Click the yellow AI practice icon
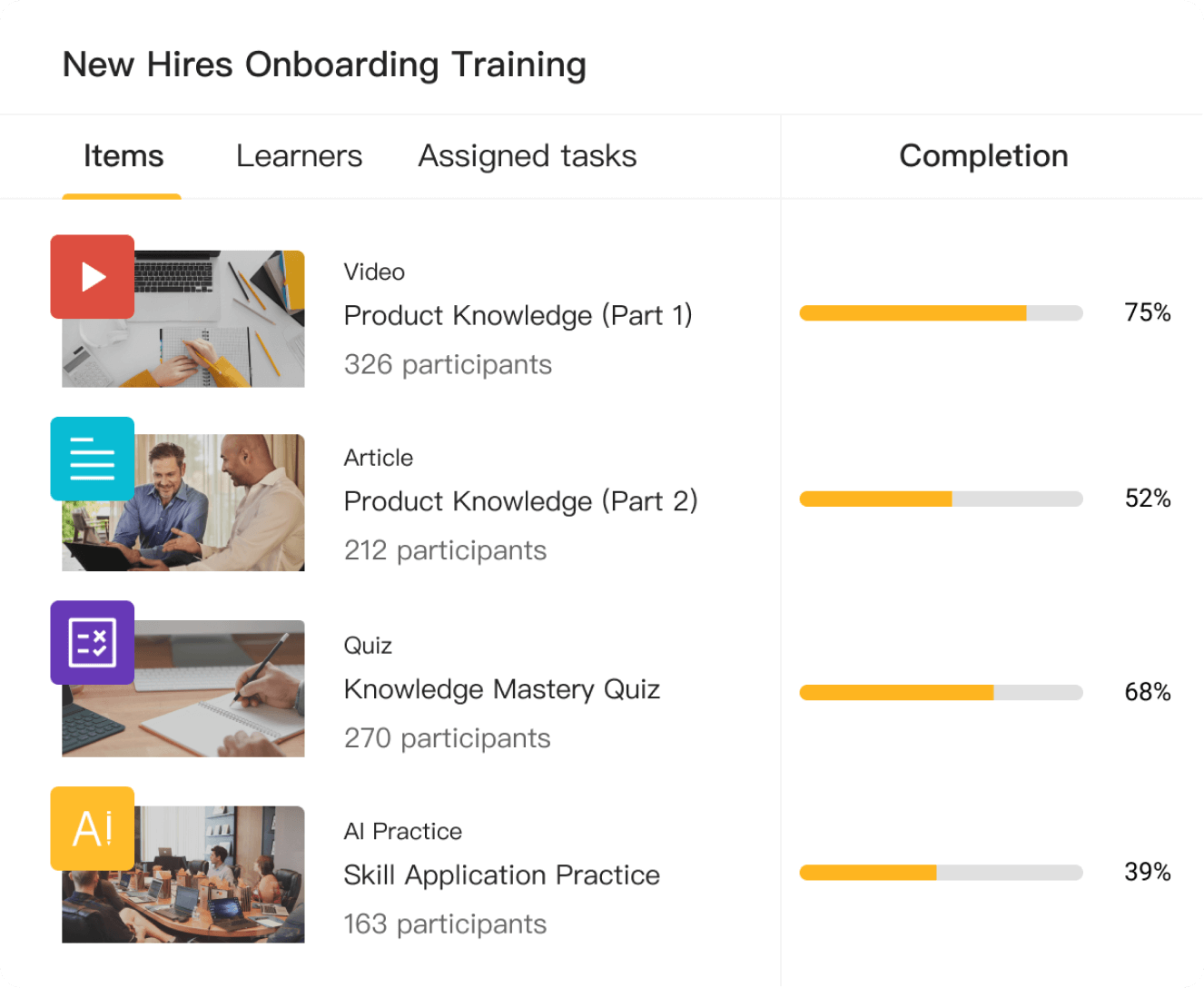Image resolution: width=1204 pixels, height=988 pixels. (93, 828)
